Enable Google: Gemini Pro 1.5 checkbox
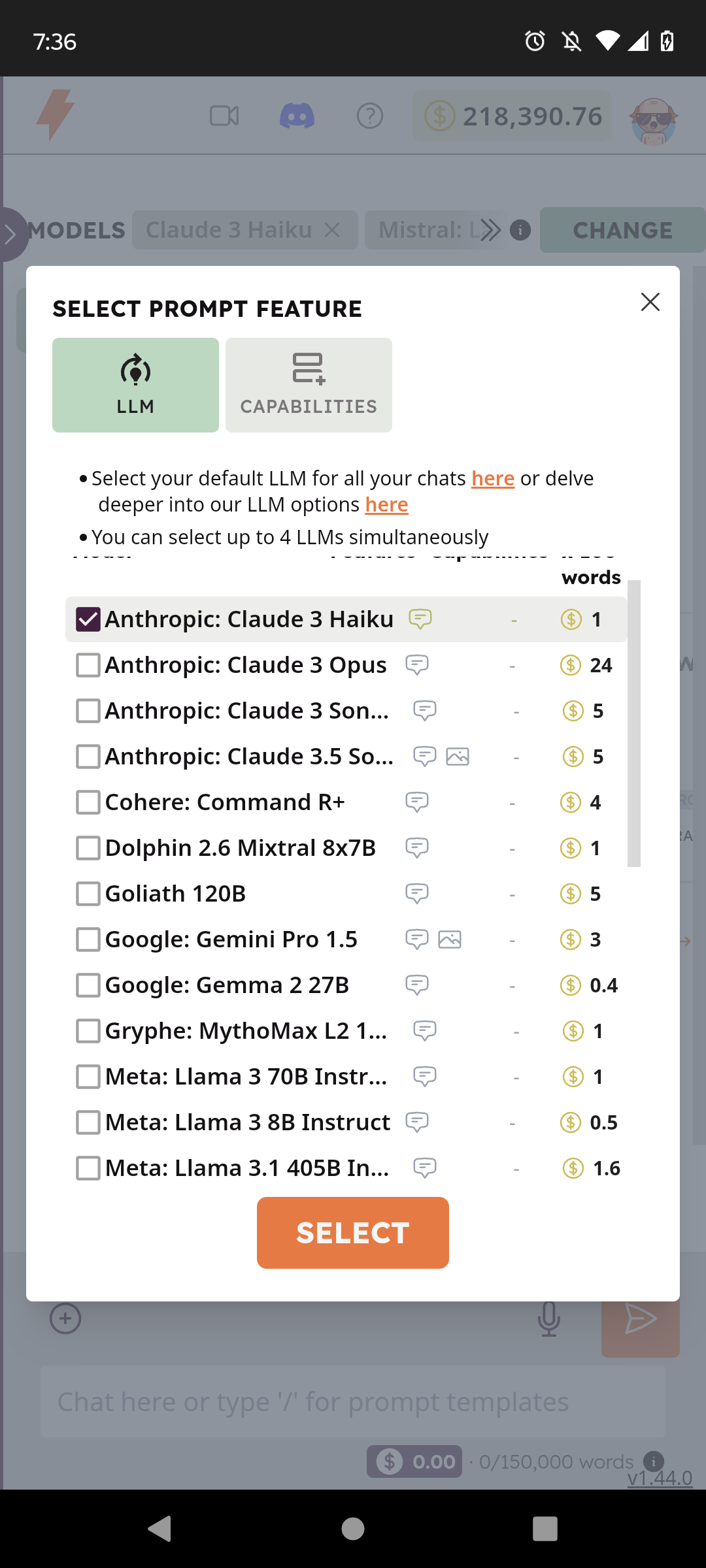This screenshot has width=706, height=1568. pos(88,939)
